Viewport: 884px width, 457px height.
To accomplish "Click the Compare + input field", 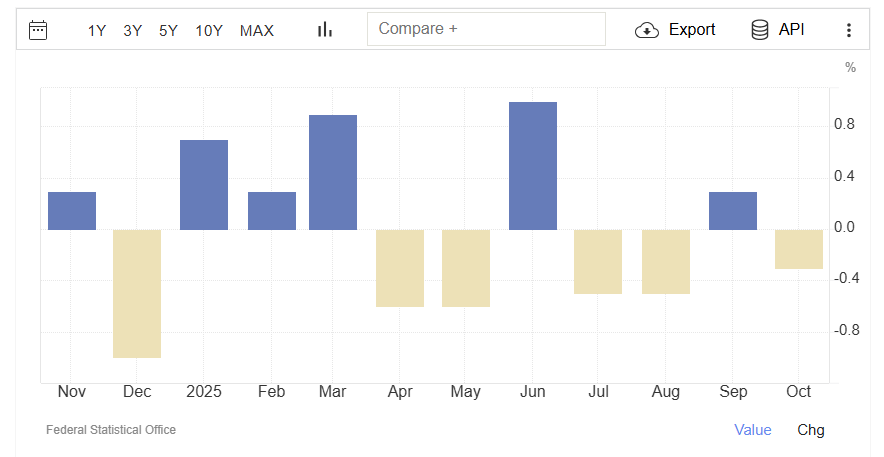I will click(x=486, y=29).
